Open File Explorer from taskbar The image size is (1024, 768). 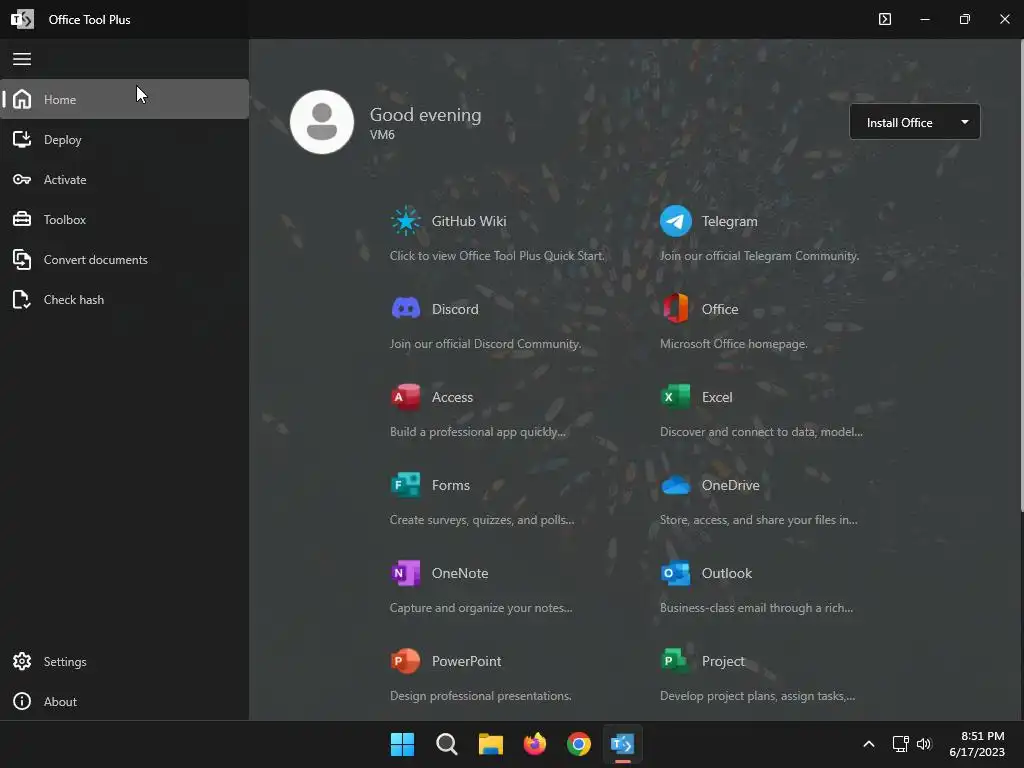490,744
